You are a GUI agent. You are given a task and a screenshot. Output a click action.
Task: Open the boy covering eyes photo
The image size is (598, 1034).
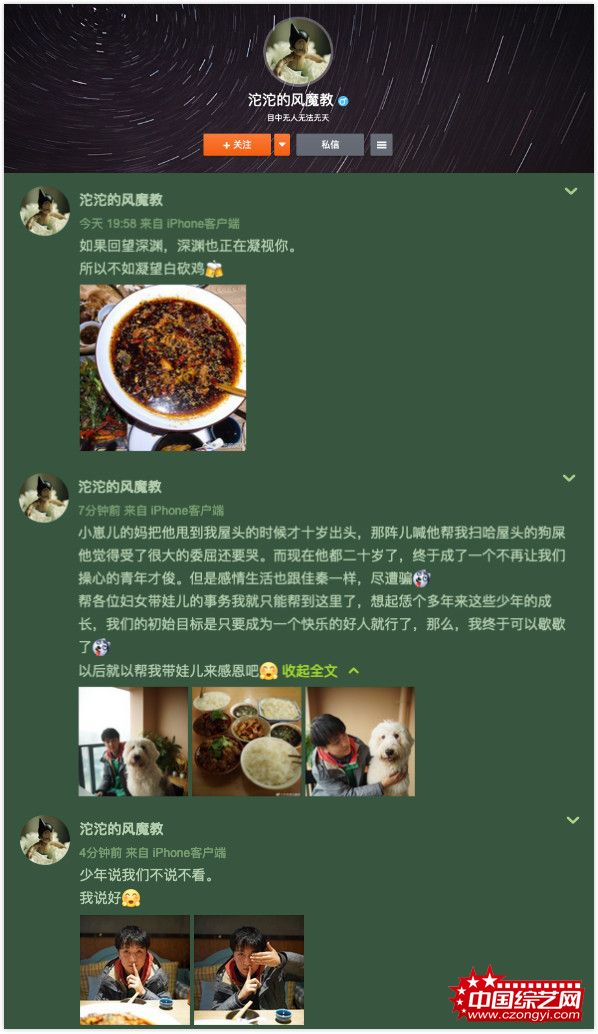click(x=249, y=969)
